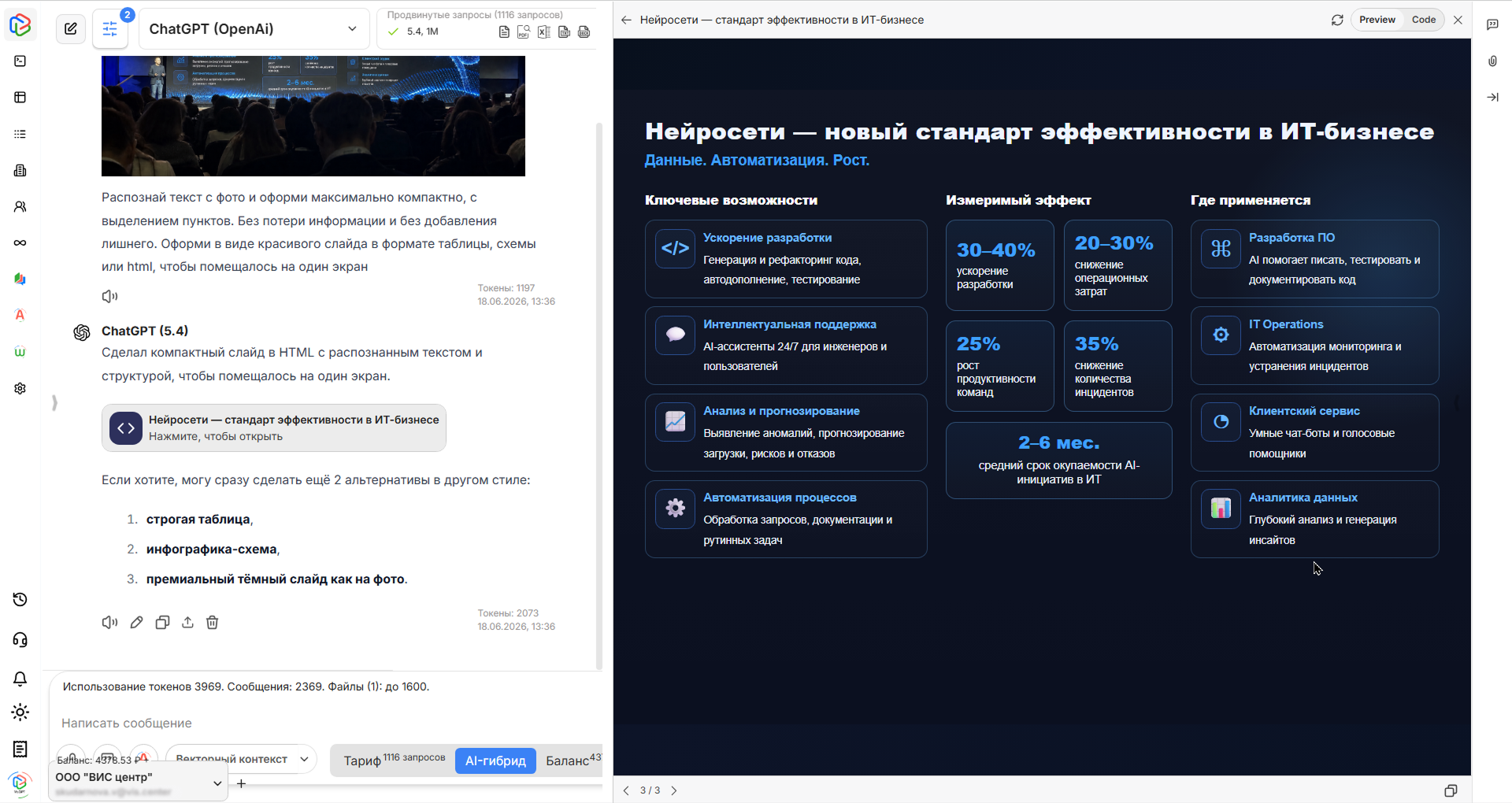This screenshot has height=803, width=1512.
Task: Go back using the preview panel arrow
Action: [626, 20]
